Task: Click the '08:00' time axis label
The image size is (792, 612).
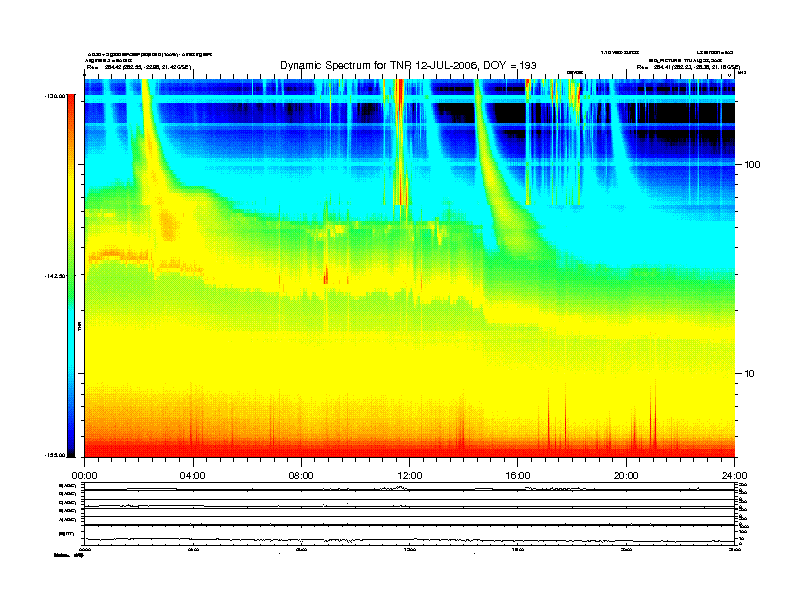Action: pyautogui.click(x=302, y=476)
